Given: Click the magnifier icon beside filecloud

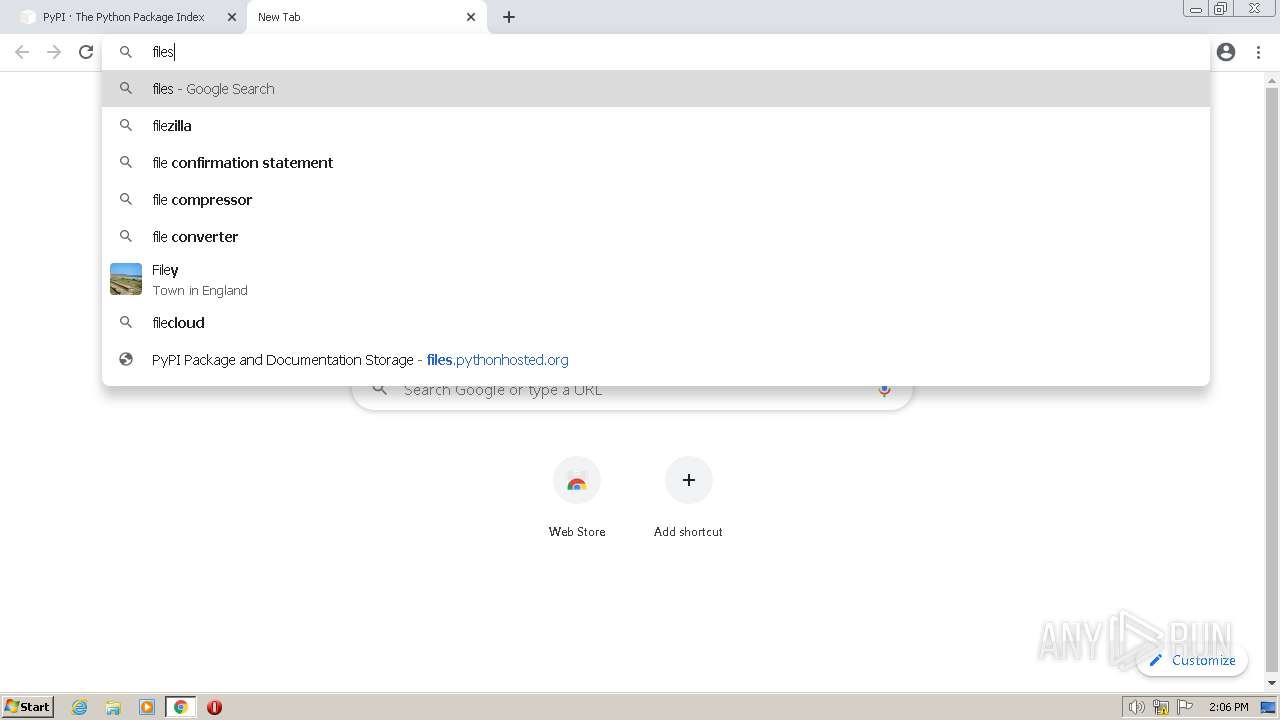Looking at the screenshot, I should pos(126,323).
